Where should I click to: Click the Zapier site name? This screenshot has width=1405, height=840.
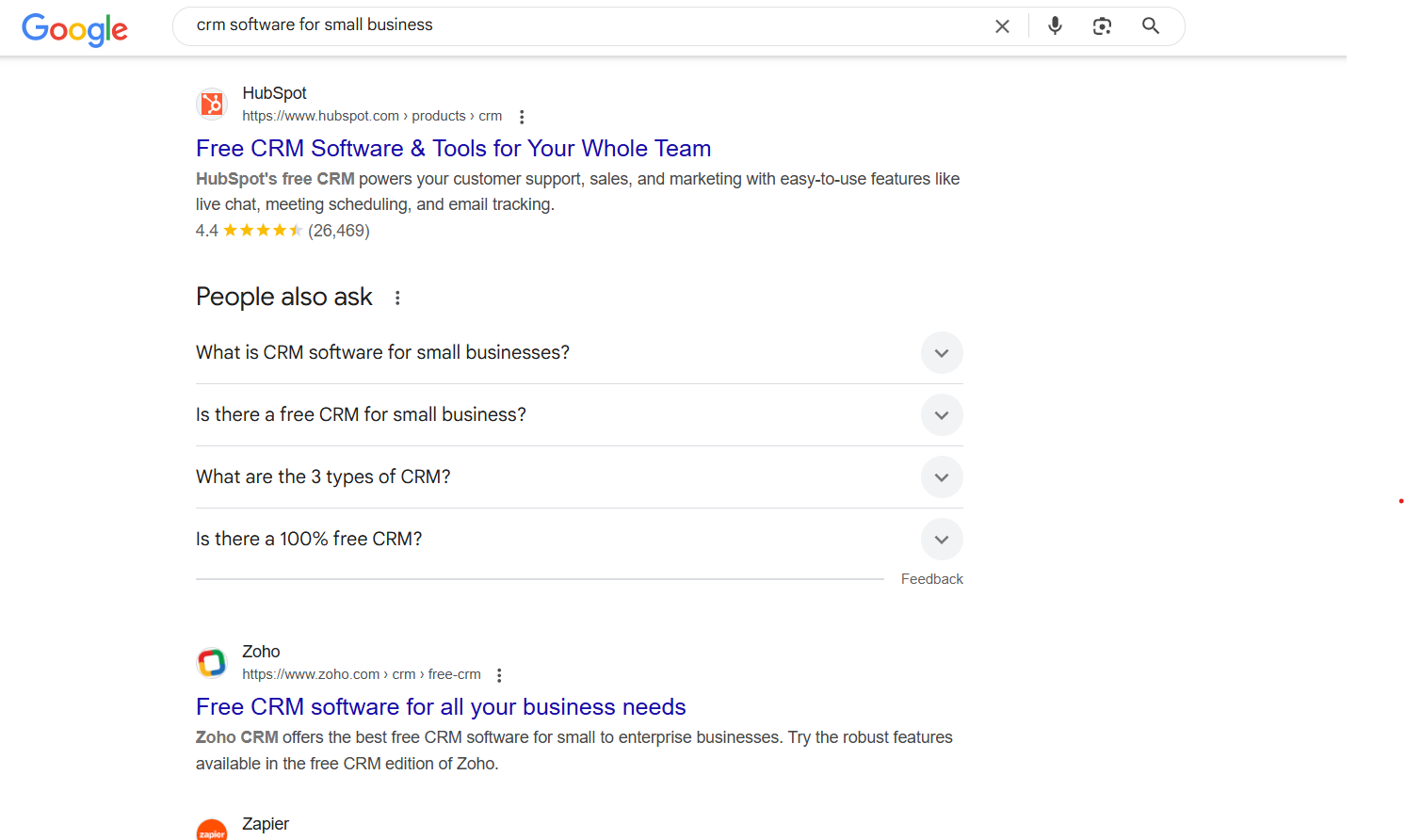tap(266, 824)
